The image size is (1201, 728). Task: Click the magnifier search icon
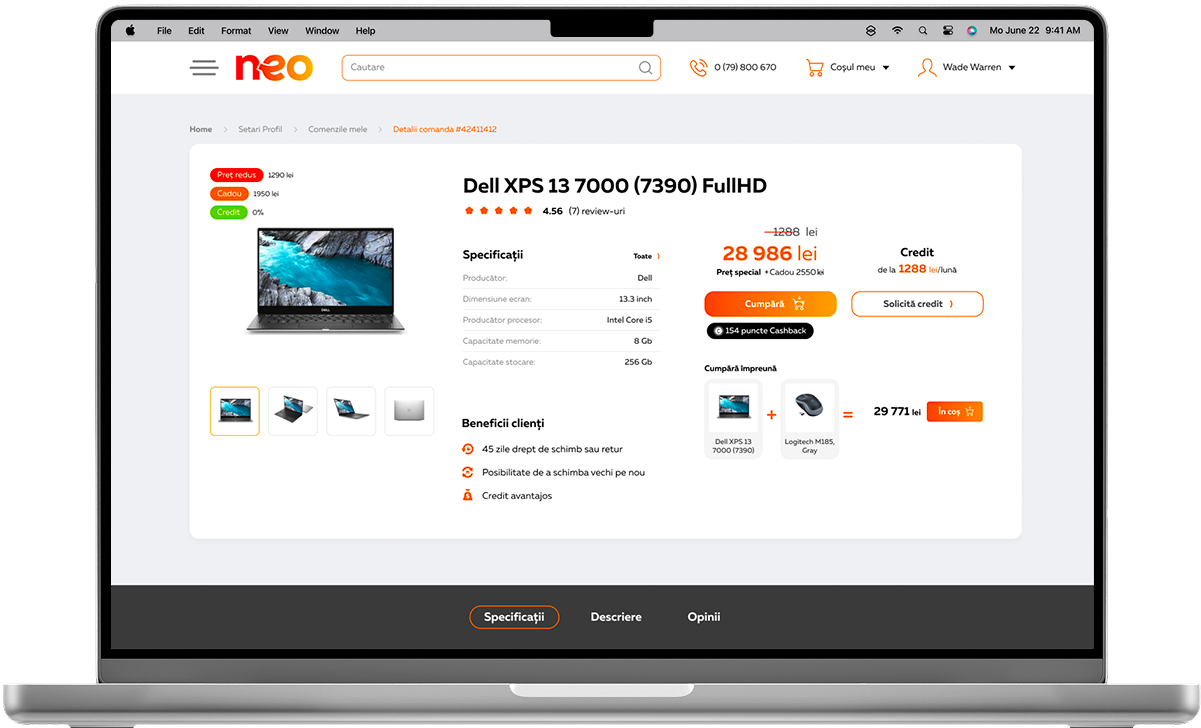646,68
